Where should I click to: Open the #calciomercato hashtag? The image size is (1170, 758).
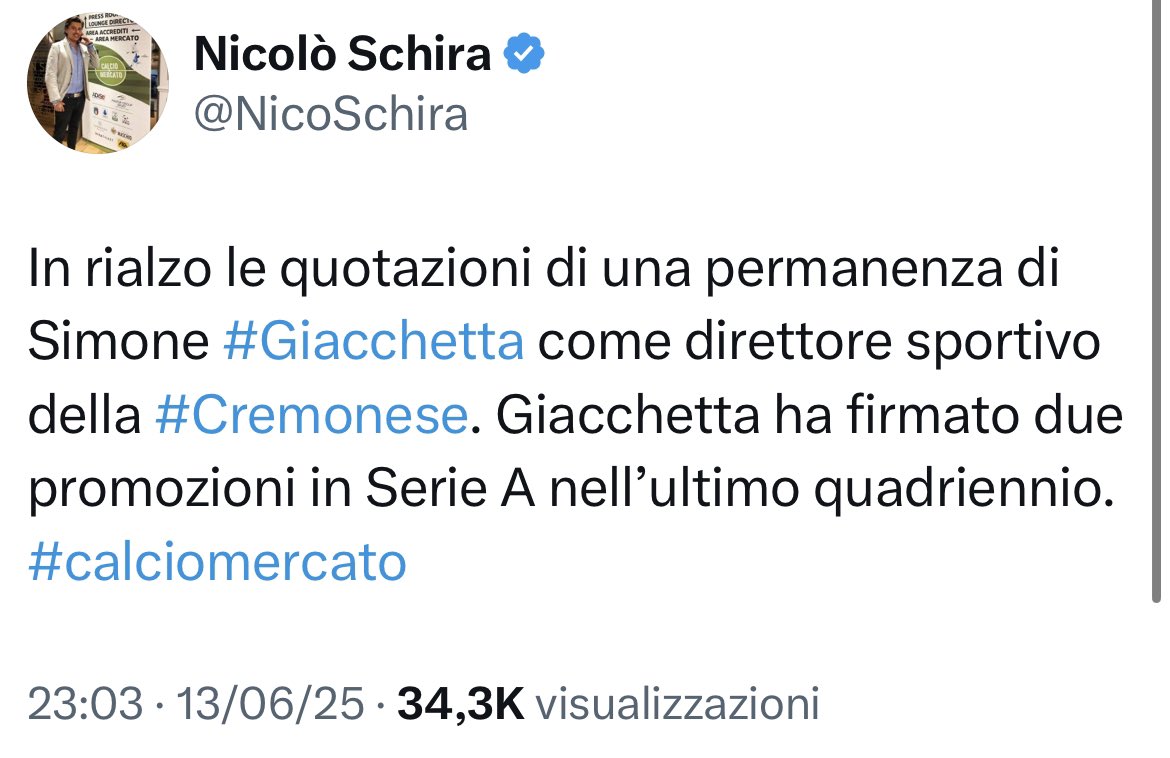(217, 562)
